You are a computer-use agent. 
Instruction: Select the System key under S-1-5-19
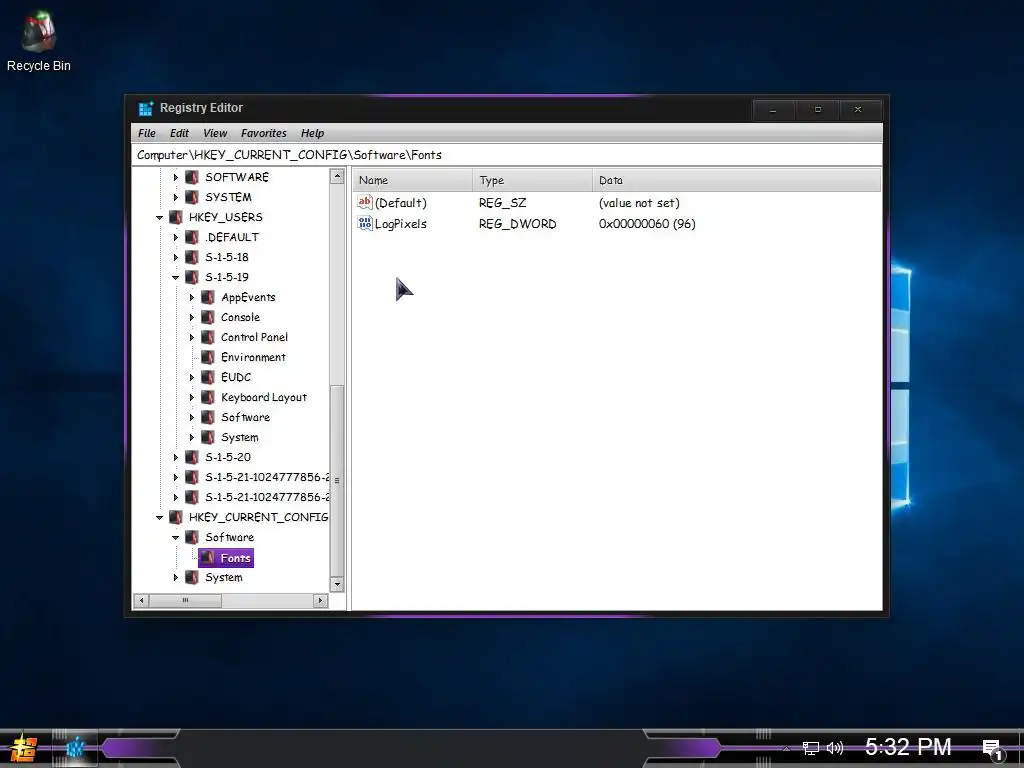click(240, 438)
